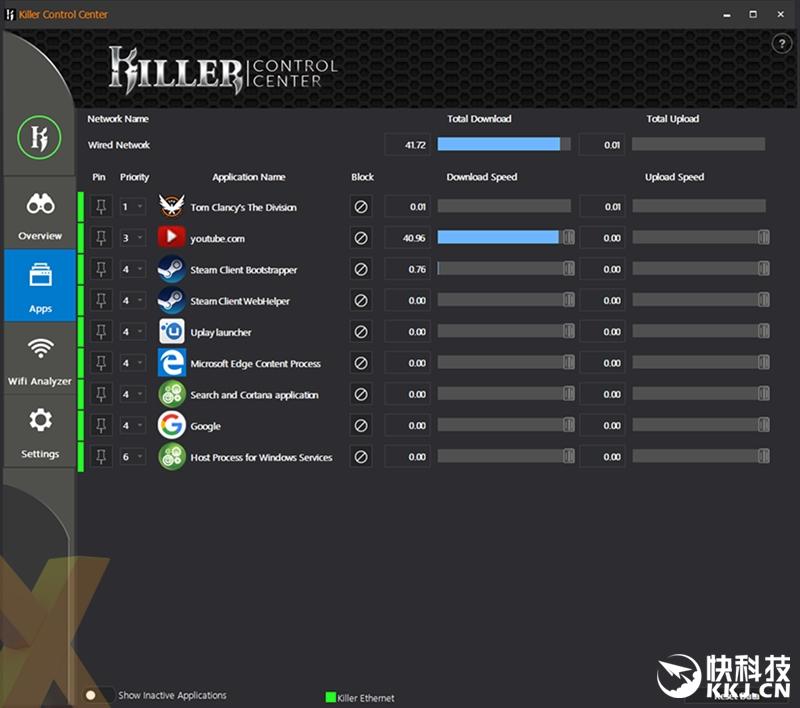Pin the youtube.com application row
The height and width of the screenshot is (708, 800).
pos(101,238)
